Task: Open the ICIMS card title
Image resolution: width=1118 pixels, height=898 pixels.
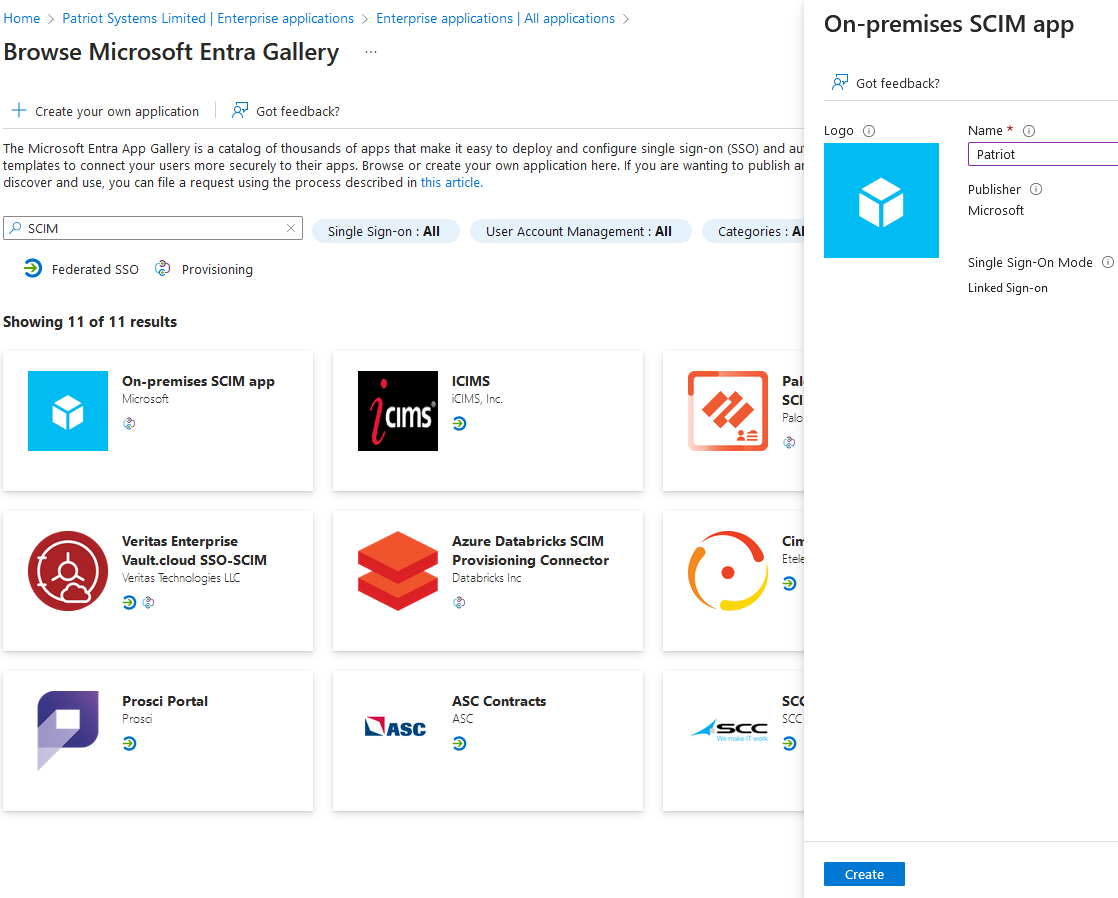Action: [471, 382]
